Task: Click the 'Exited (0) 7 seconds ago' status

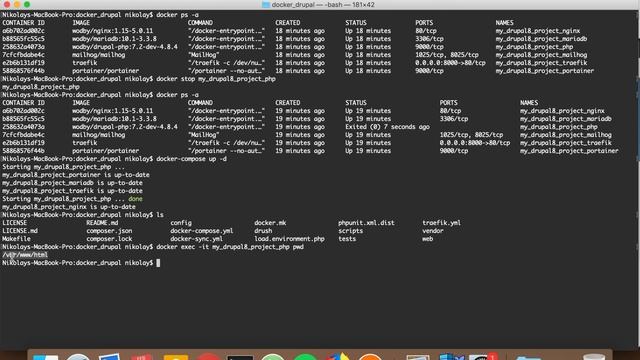Action: [x=387, y=127]
